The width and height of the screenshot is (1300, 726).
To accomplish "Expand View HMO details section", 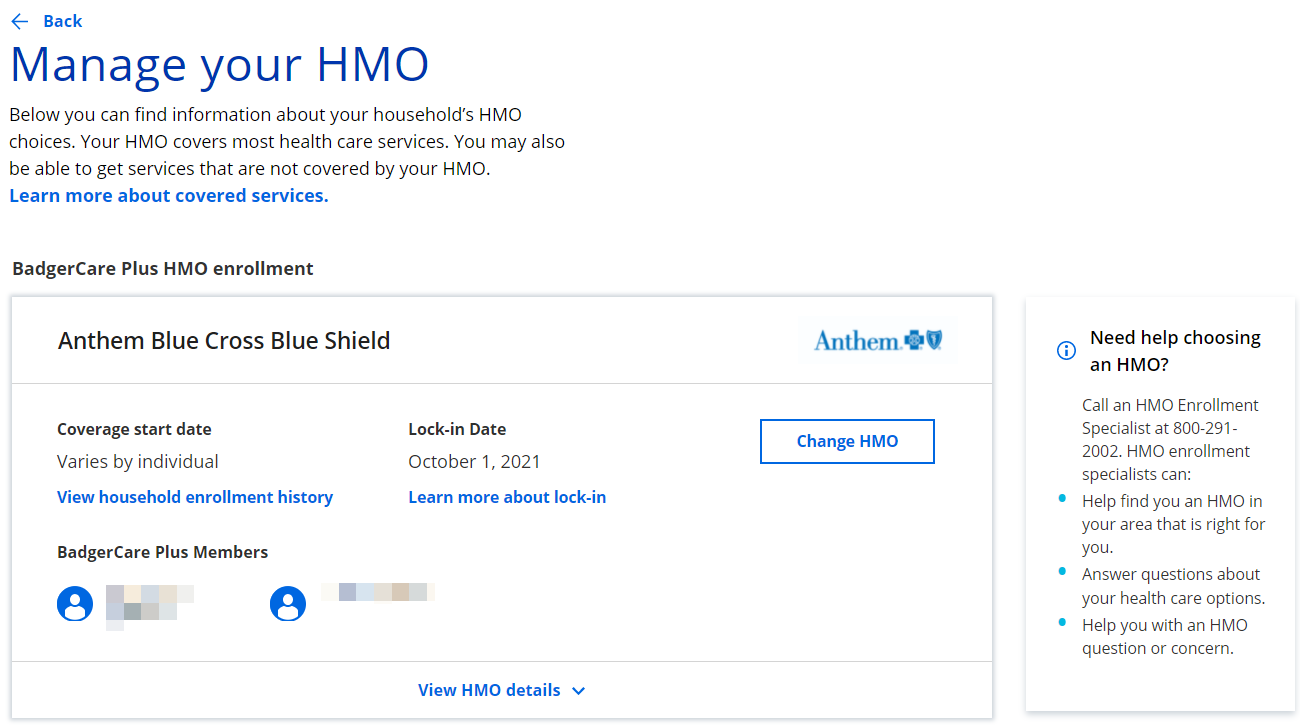I will click(x=489, y=690).
